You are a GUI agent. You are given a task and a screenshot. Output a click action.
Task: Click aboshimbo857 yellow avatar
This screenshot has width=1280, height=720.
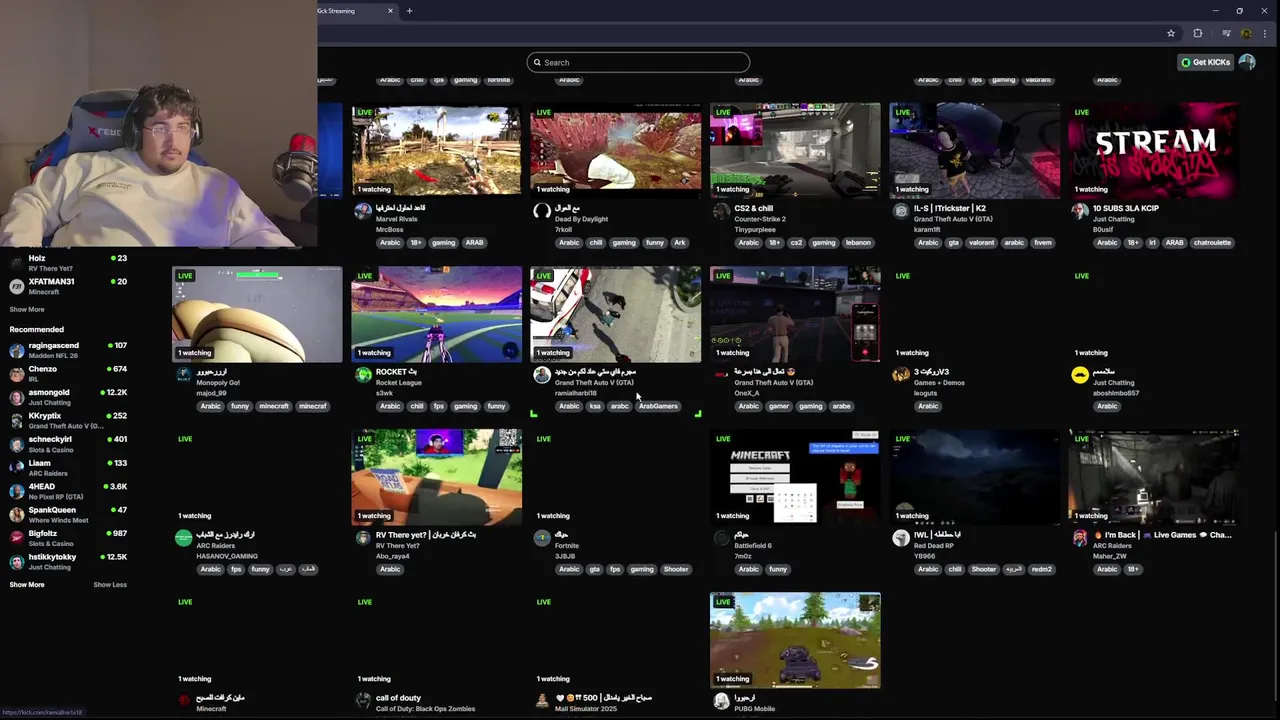(x=1080, y=375)
